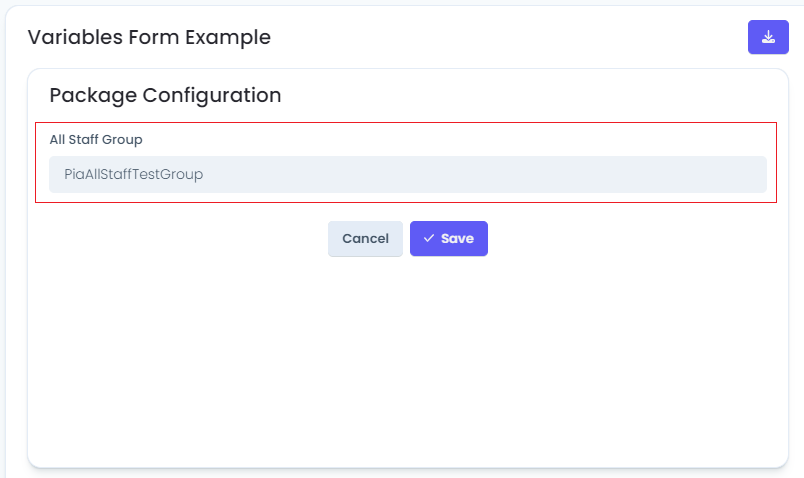Focus the All Staff Group input field

[408, 174]
